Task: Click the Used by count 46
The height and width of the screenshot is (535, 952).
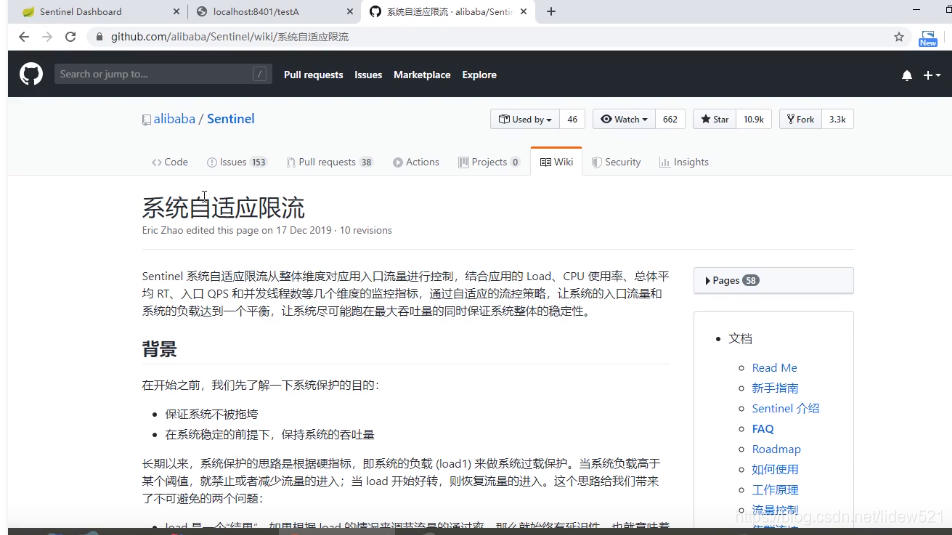Action: (572, 120)
